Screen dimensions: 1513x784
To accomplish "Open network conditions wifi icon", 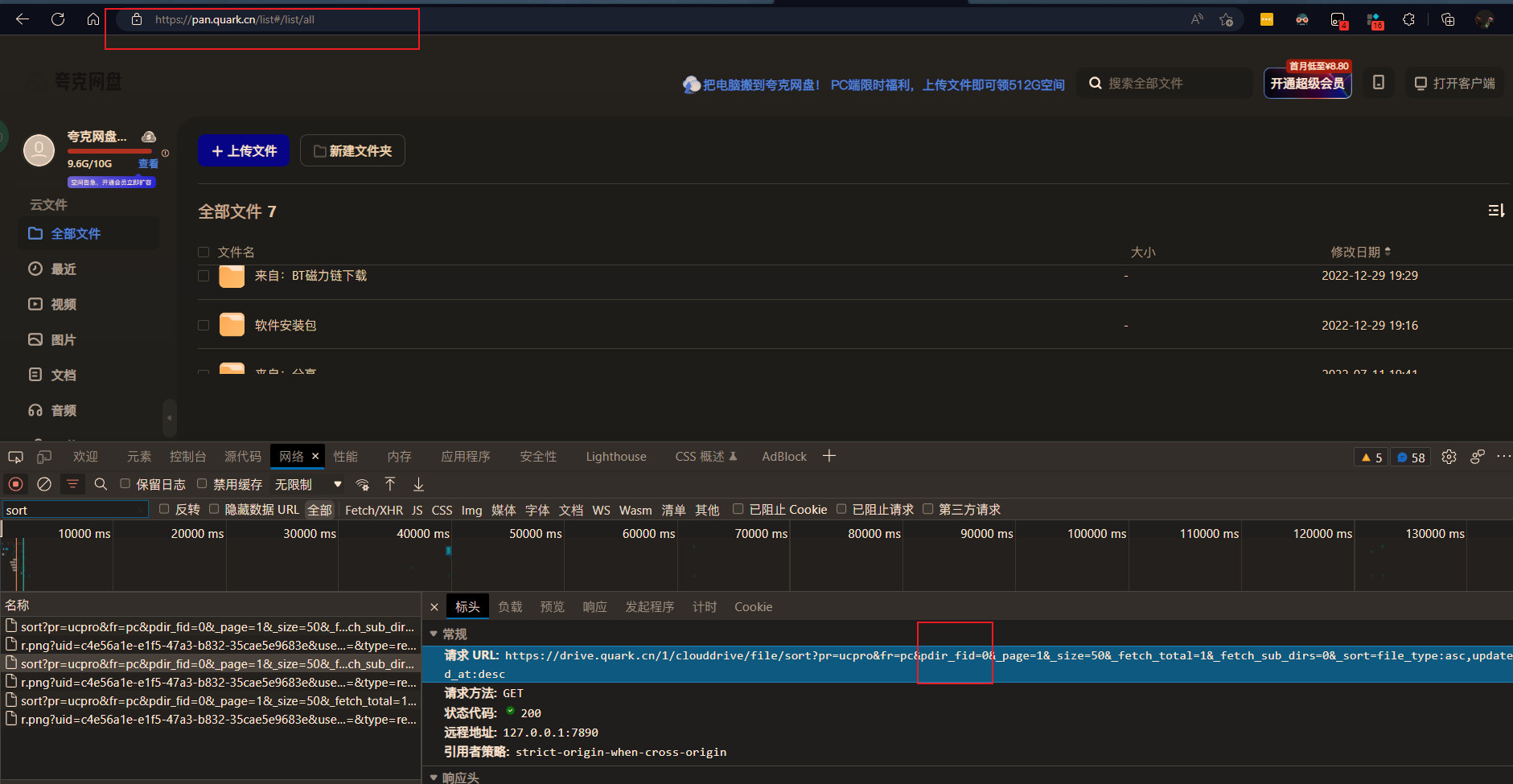I will tap(363, 484).
